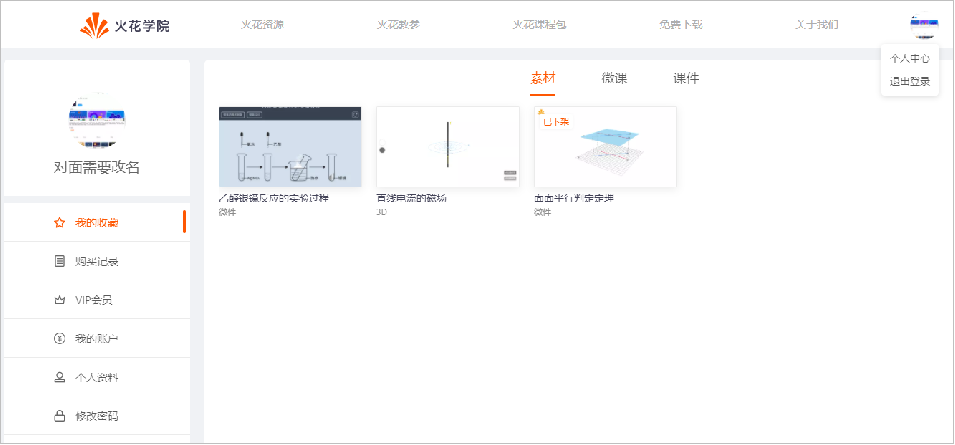Select the 素材 tab
The image size is (955, 445).
tap(543, 78)
